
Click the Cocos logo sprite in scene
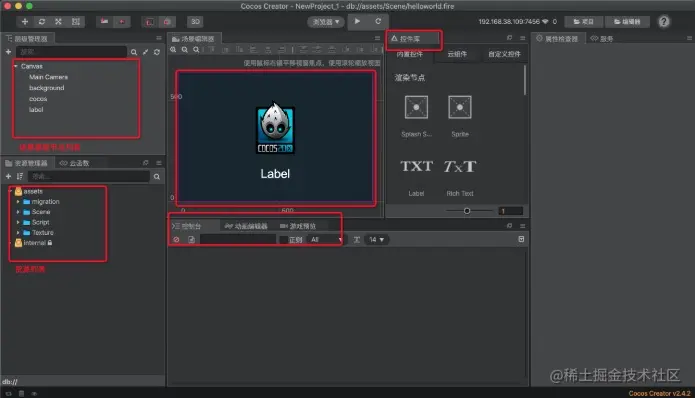(x=275, y=129)
